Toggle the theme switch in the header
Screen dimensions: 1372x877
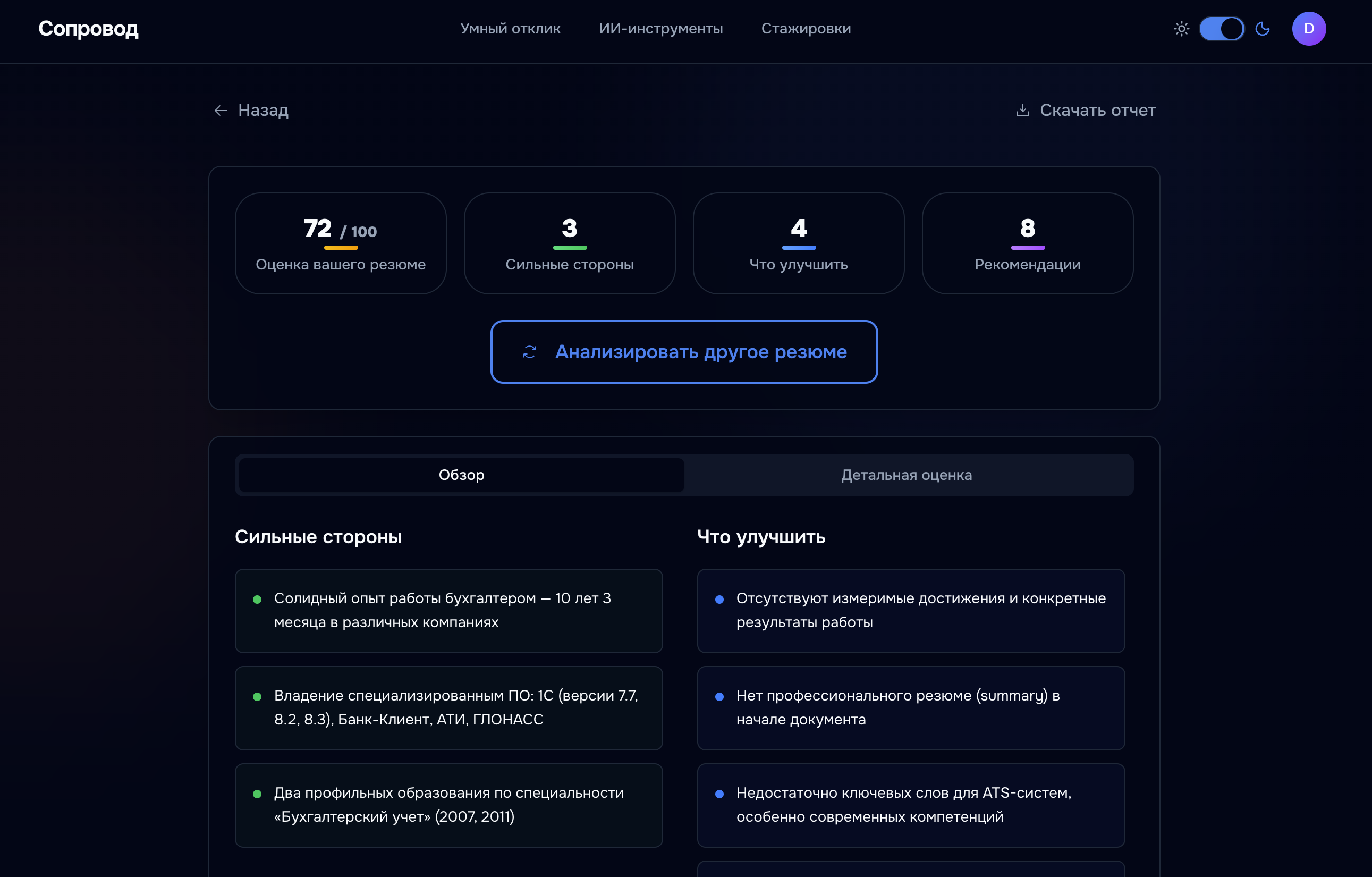coord(1222,29)
